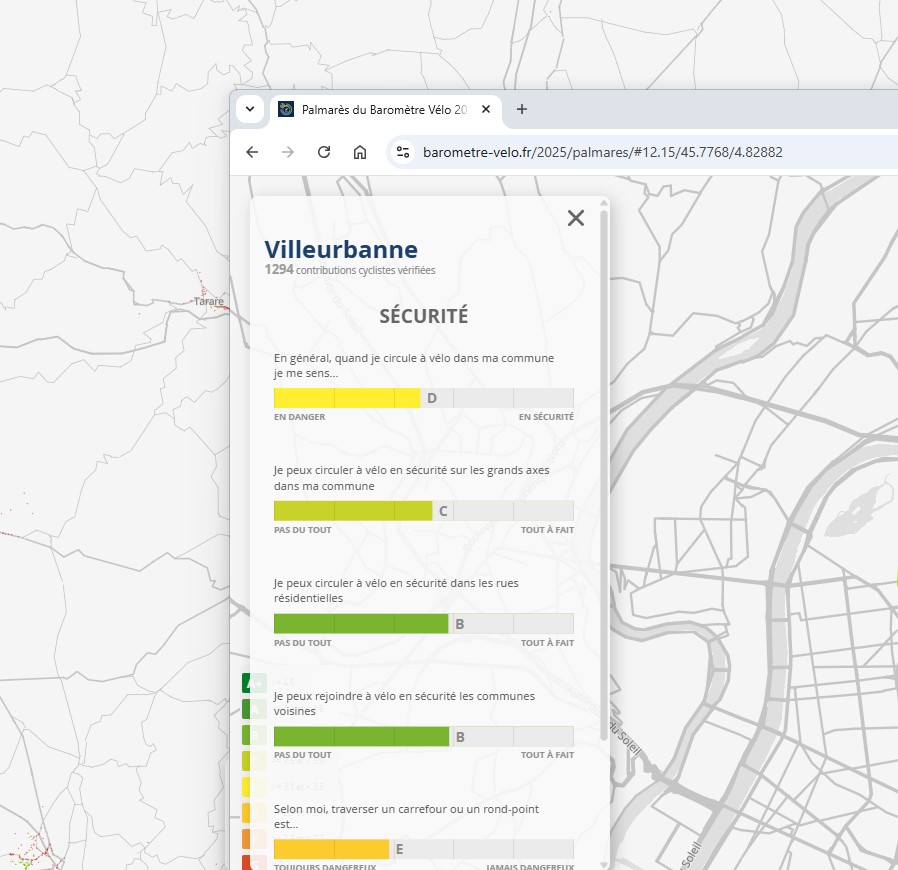Viewport: 898px width, 870px height.
Task: Click the back navigation arrow
Action: click(x=251, y=152)
